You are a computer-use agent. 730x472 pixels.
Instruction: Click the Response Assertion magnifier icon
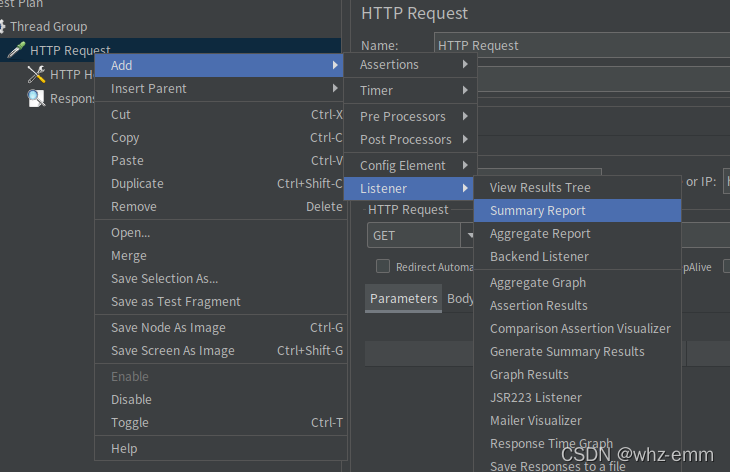point(36,98)
